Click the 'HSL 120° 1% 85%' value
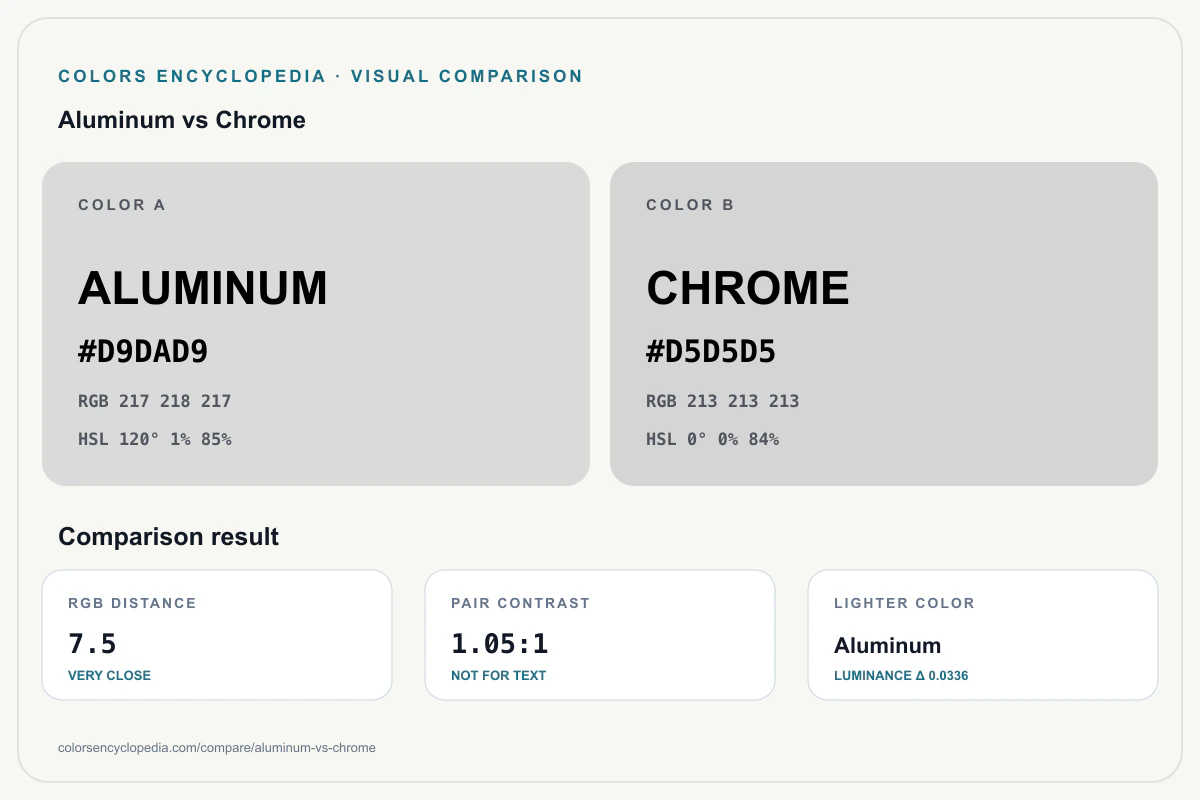Image resolution: width=1200 pixels, height=800 pixels. pos(155,439)
